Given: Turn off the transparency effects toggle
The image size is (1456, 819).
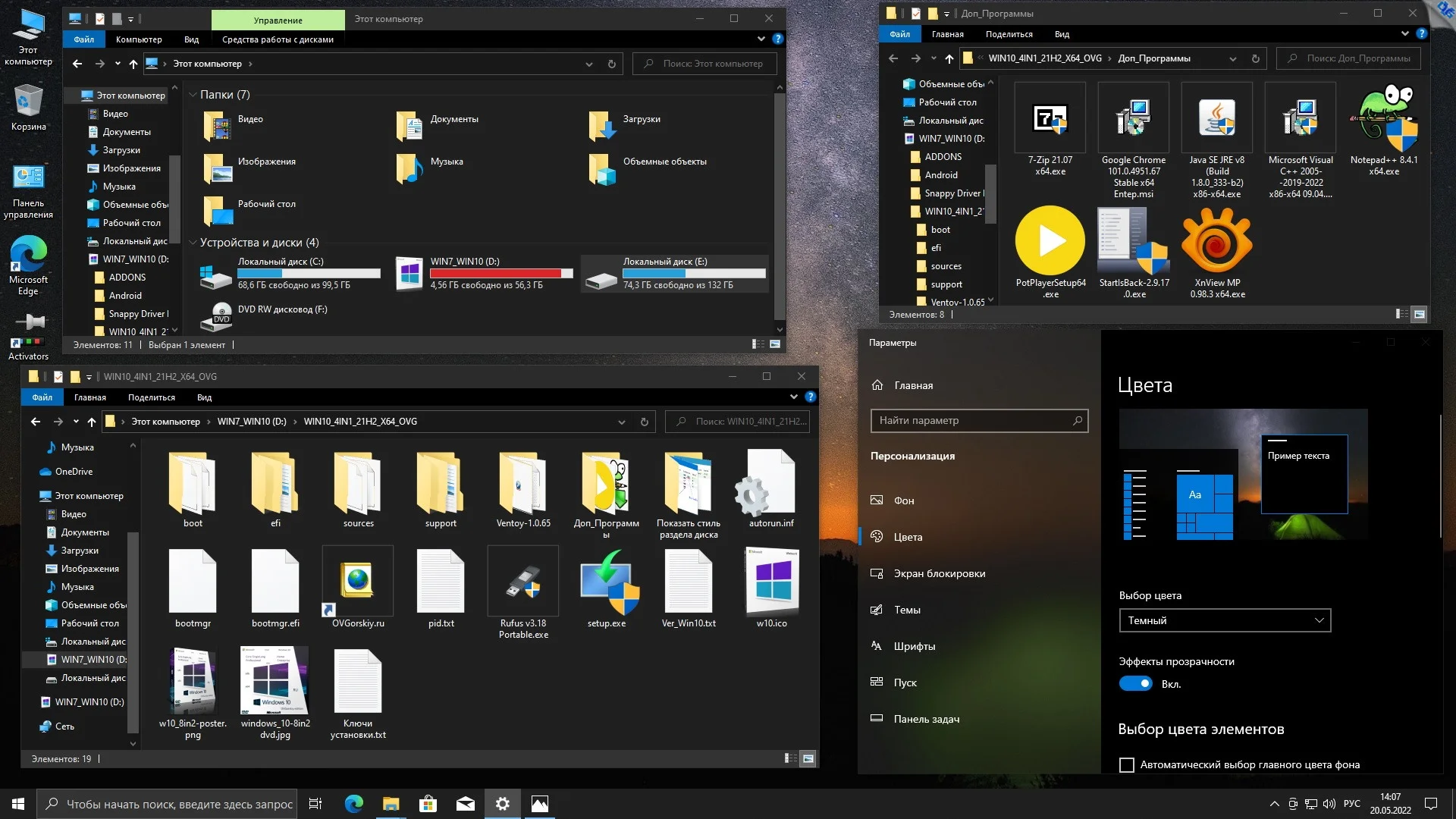Looking at the screenshot, I should (x=1135, y=684).
